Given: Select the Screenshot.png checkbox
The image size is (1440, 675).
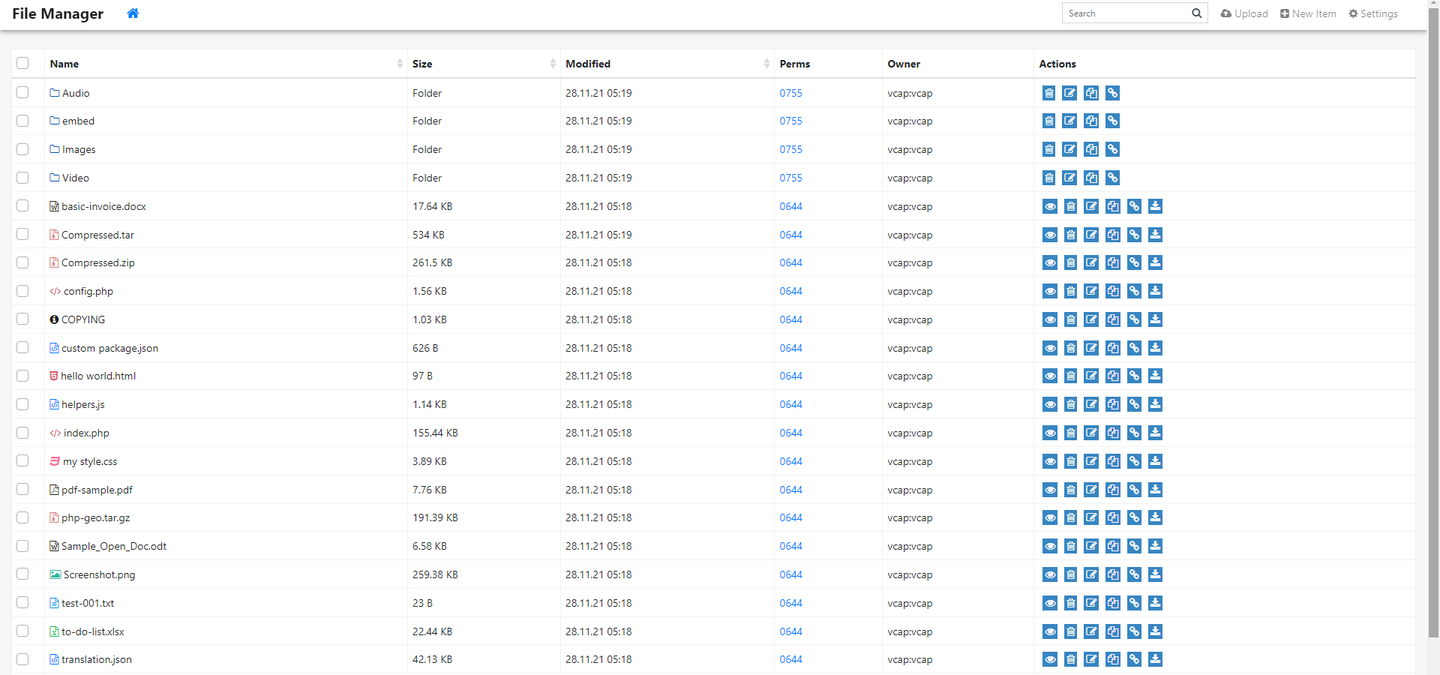Looking at the screenshot, I should [23, 574].
